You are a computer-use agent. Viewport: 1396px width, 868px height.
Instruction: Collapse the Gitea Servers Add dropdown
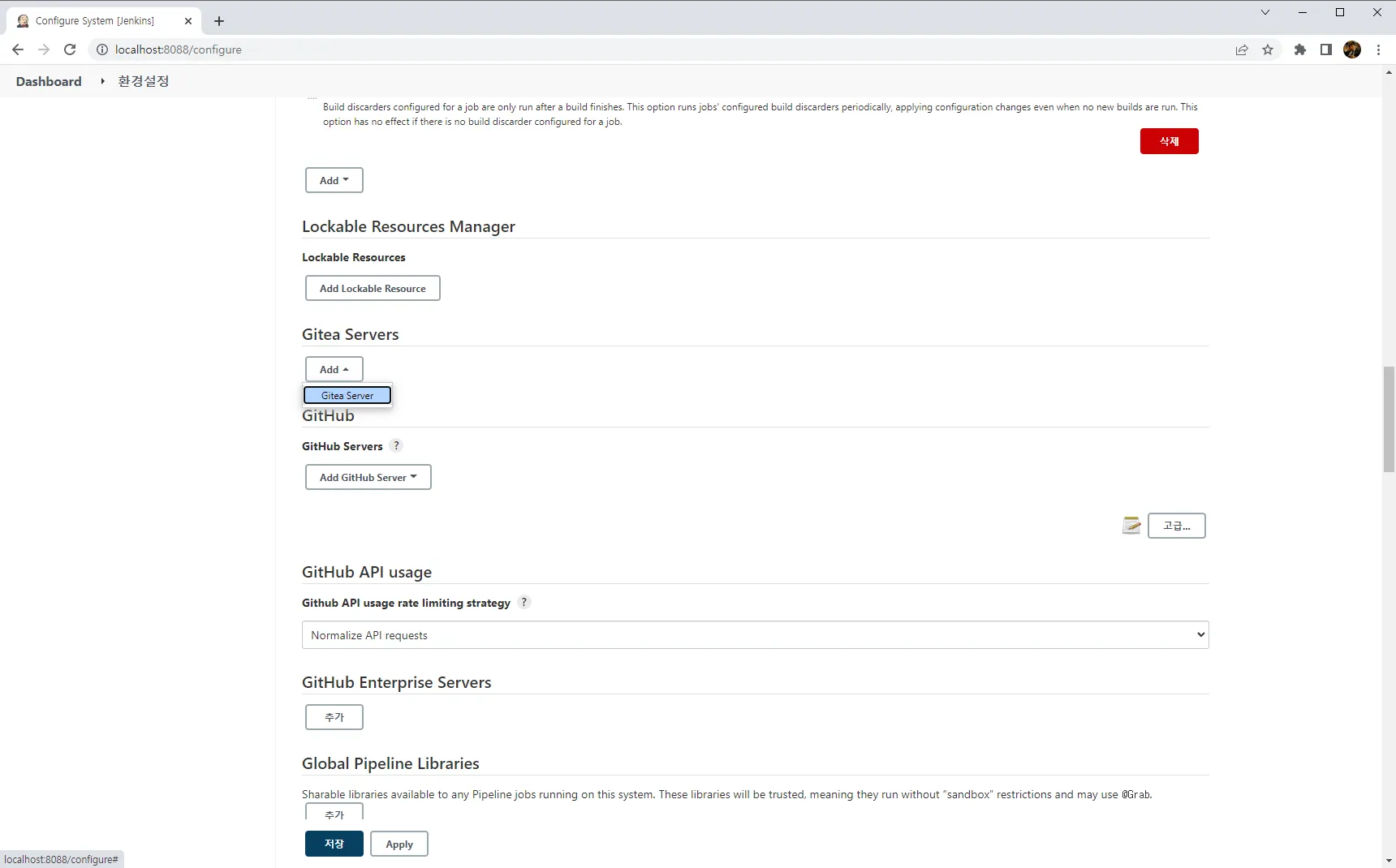coord(334,369)
